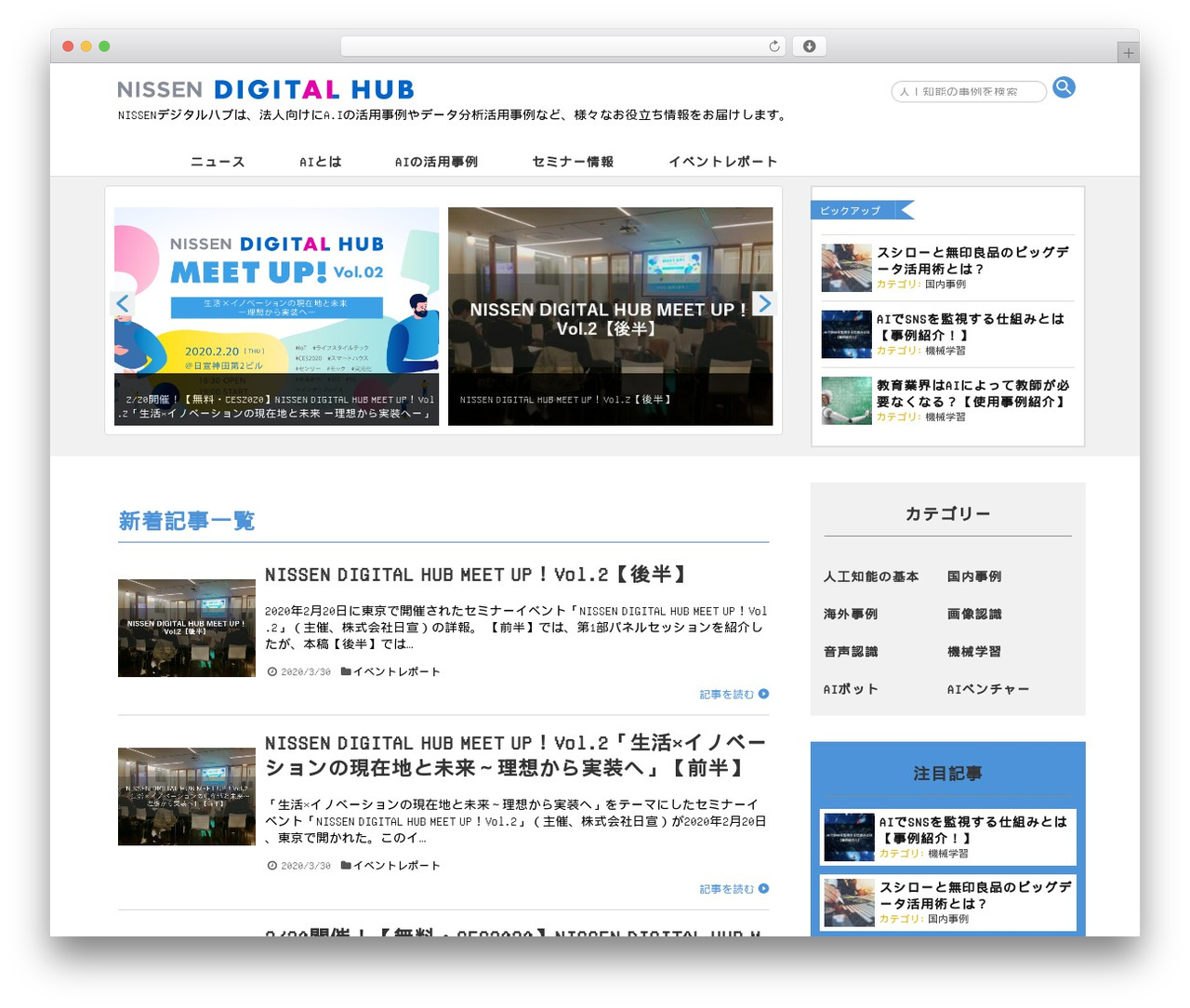Open イベントレポート menu item

pyautogui.click(x=722, y=162)
